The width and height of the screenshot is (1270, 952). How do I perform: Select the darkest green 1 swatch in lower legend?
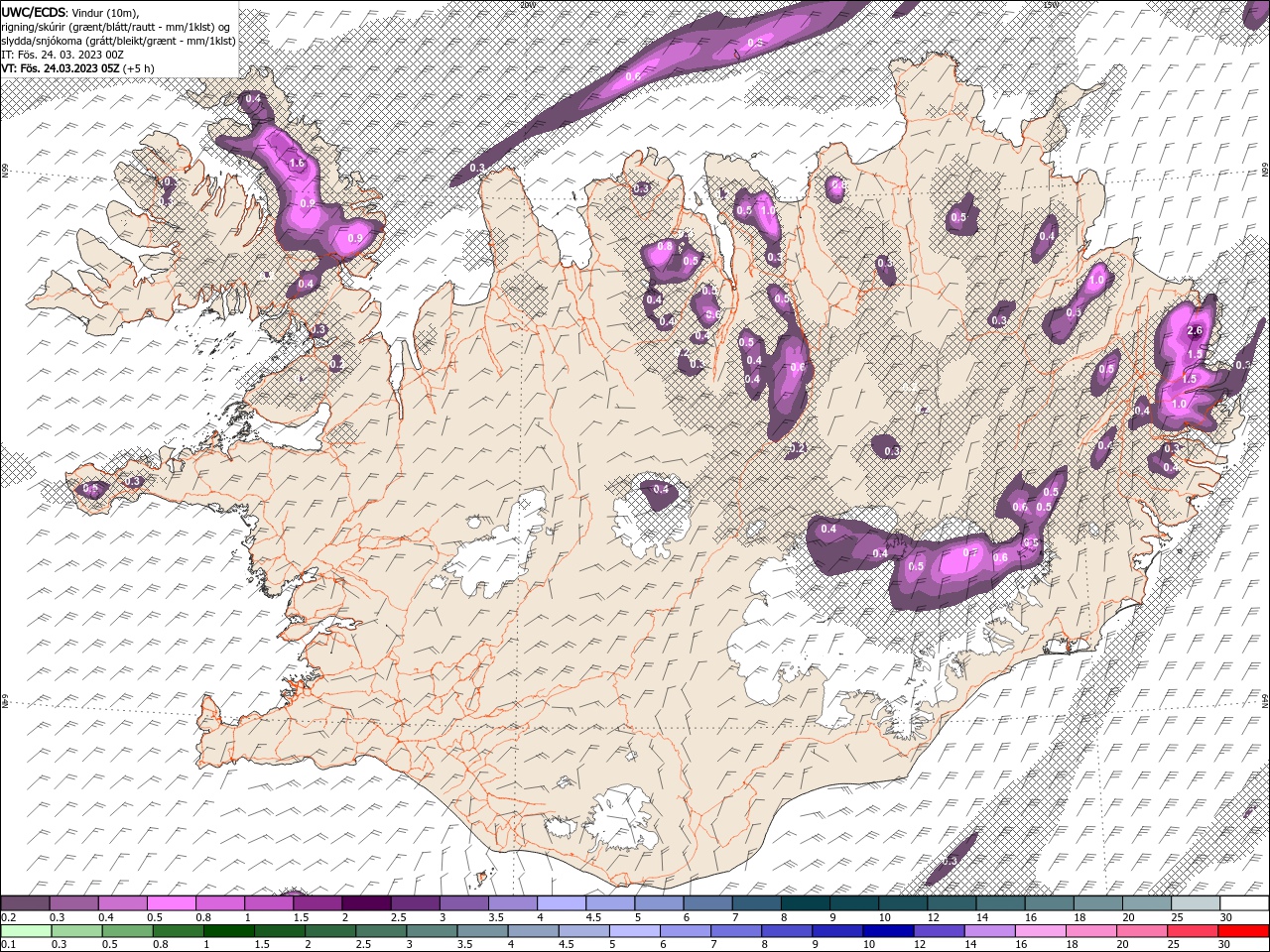pyautogui.click(x=228, y=931)
